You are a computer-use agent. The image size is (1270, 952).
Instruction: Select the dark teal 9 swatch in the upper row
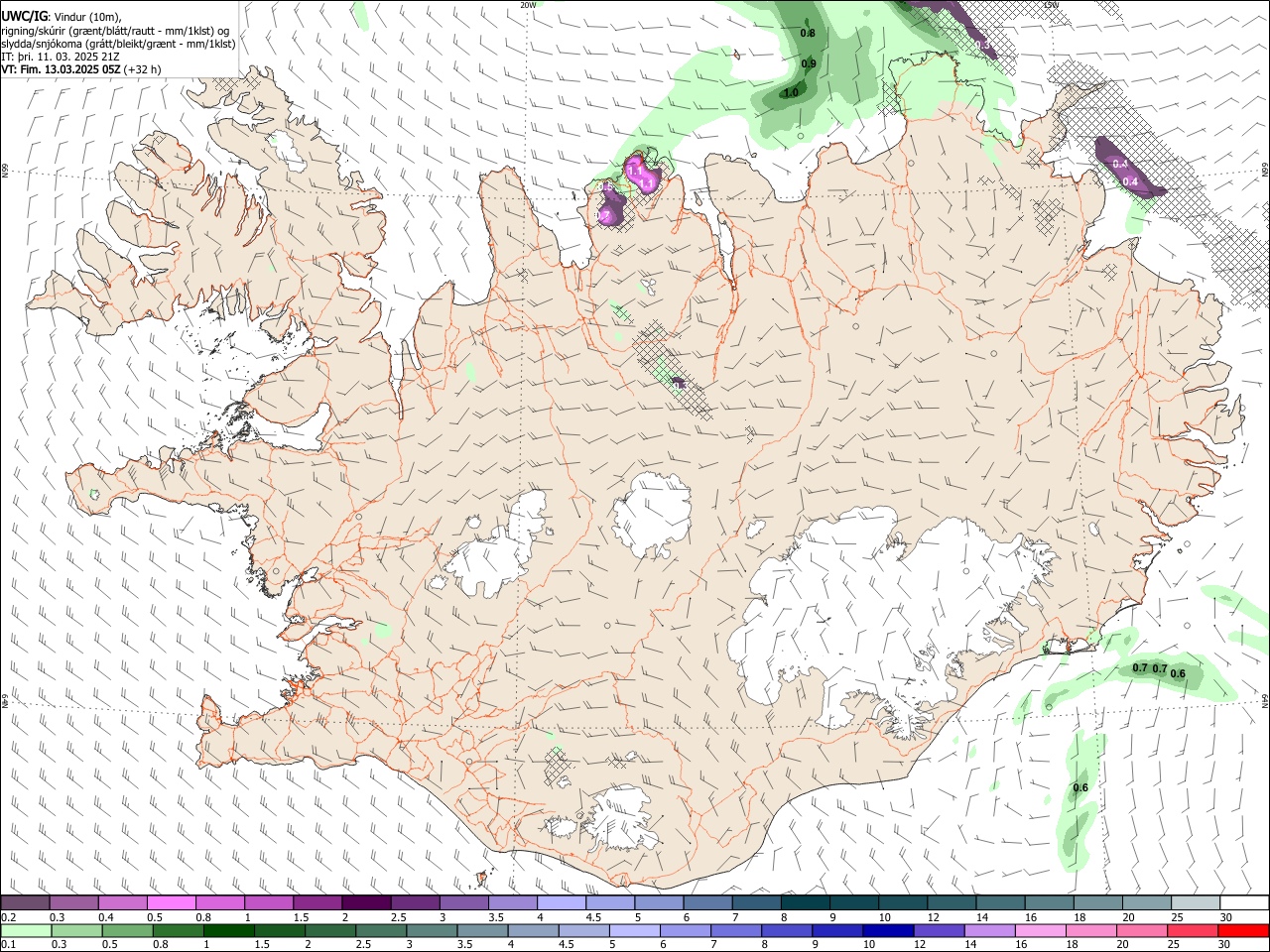[x=855, y=903]
